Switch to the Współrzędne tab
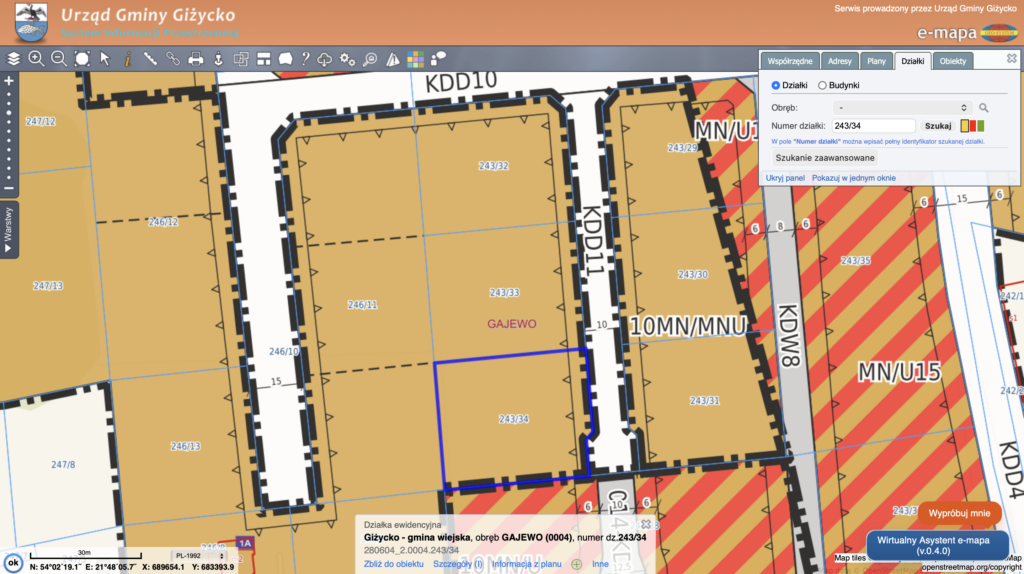This screenshot has width=1024, height=574. tap(790, 61)
